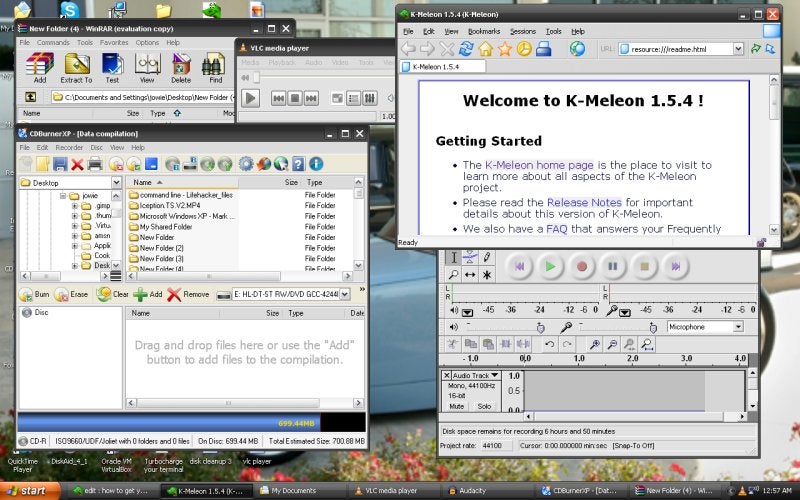Expand amsn folder in tree
The height and width of the screenshot is (500, 800).
coord(75,236)
